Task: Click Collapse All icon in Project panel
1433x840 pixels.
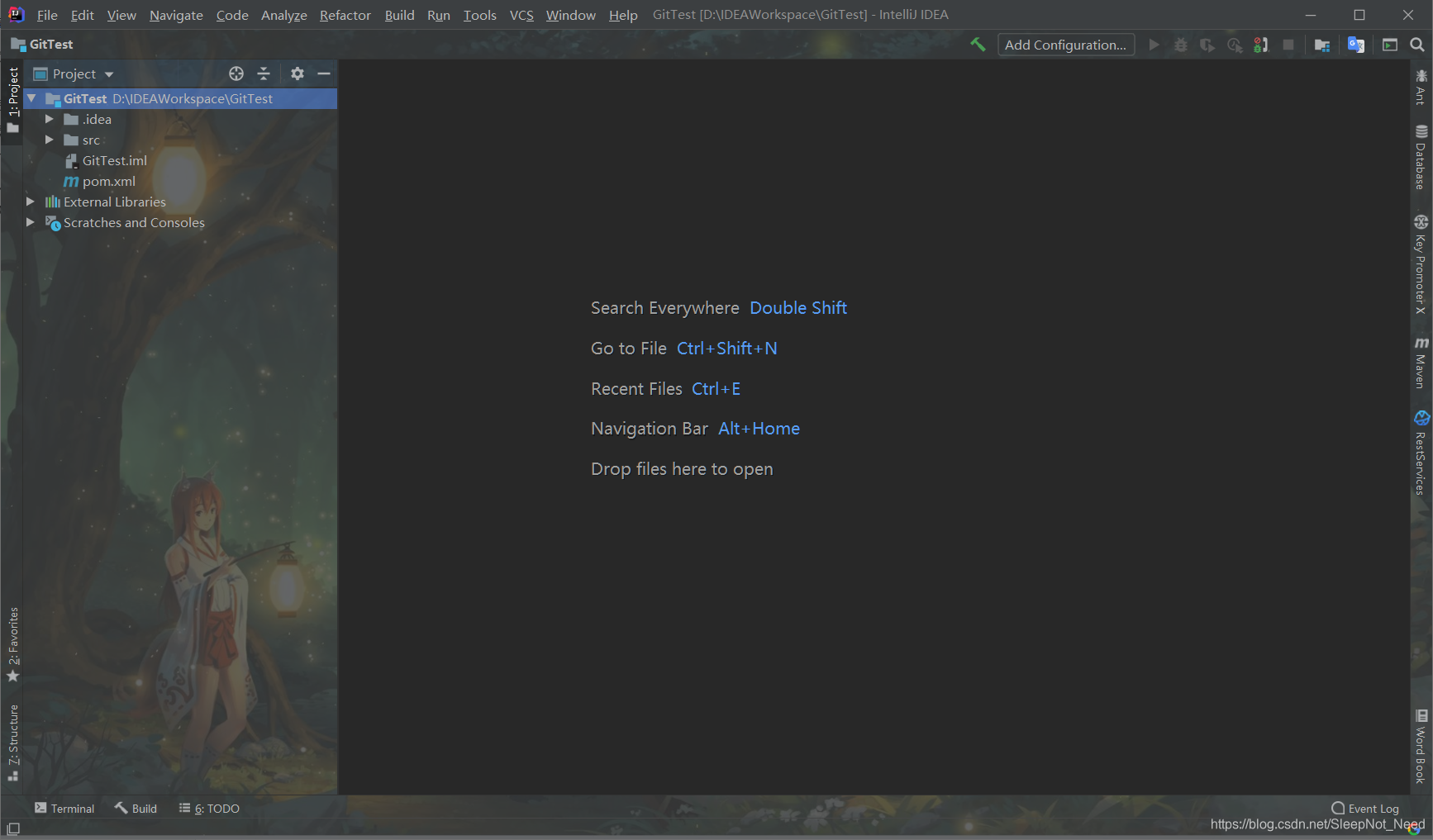Action: pos(264,74)
